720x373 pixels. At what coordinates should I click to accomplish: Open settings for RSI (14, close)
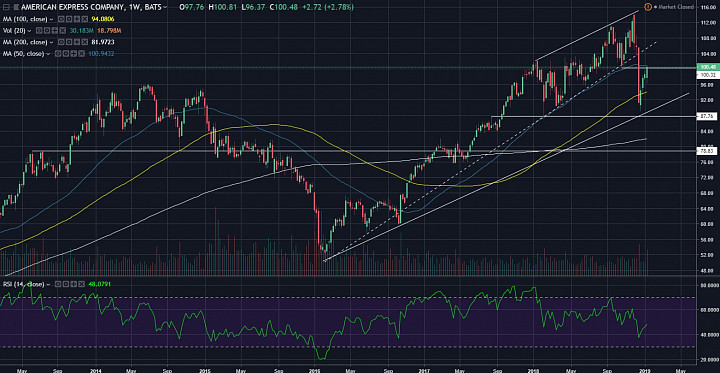tap(66, 284)
